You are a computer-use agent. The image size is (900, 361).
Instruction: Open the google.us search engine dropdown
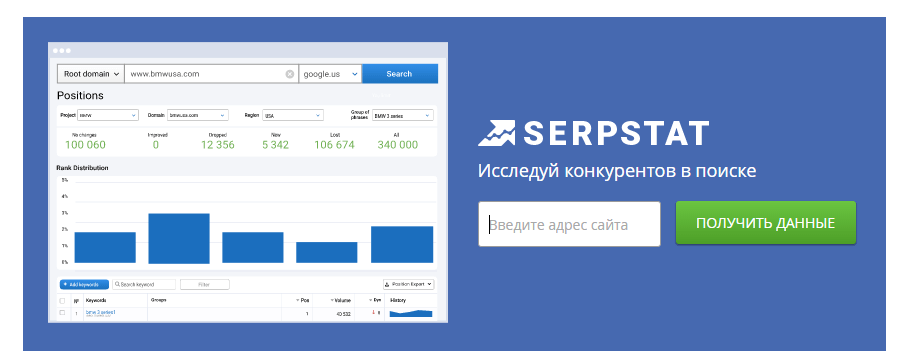[330, 74]
